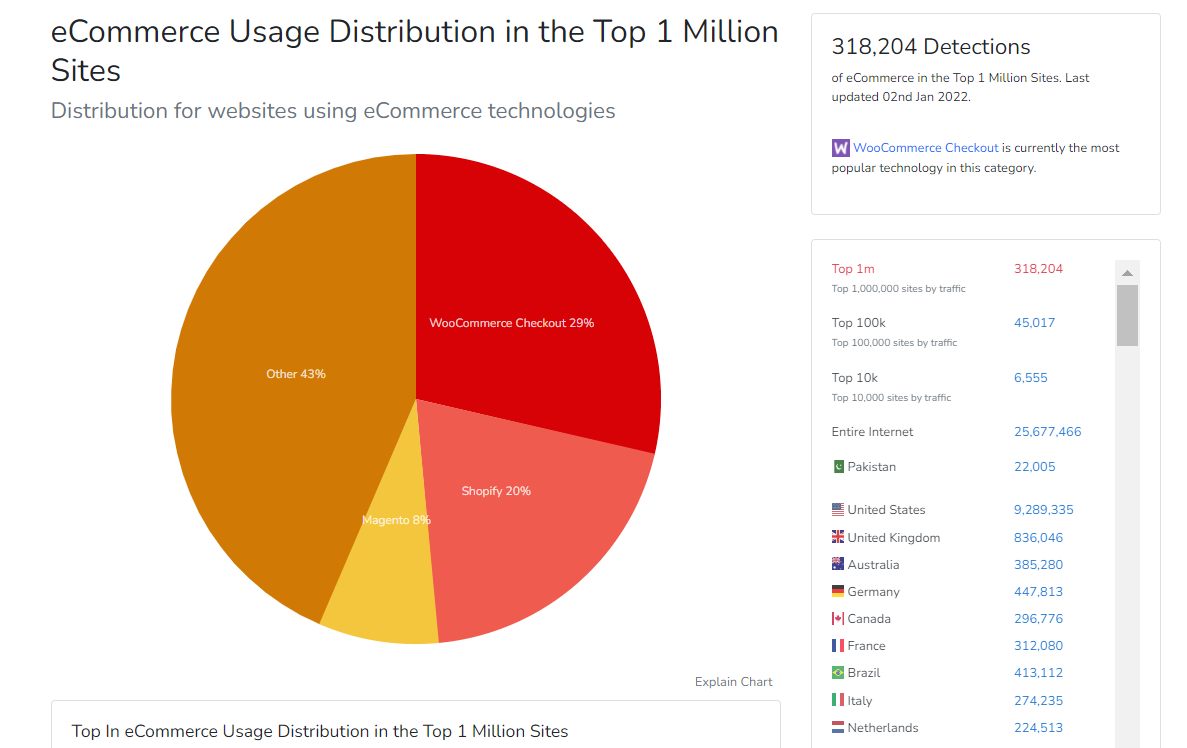The image size is (1187, 748).
Task: Select the Top 1m list entry
Action: click(853, 269)
